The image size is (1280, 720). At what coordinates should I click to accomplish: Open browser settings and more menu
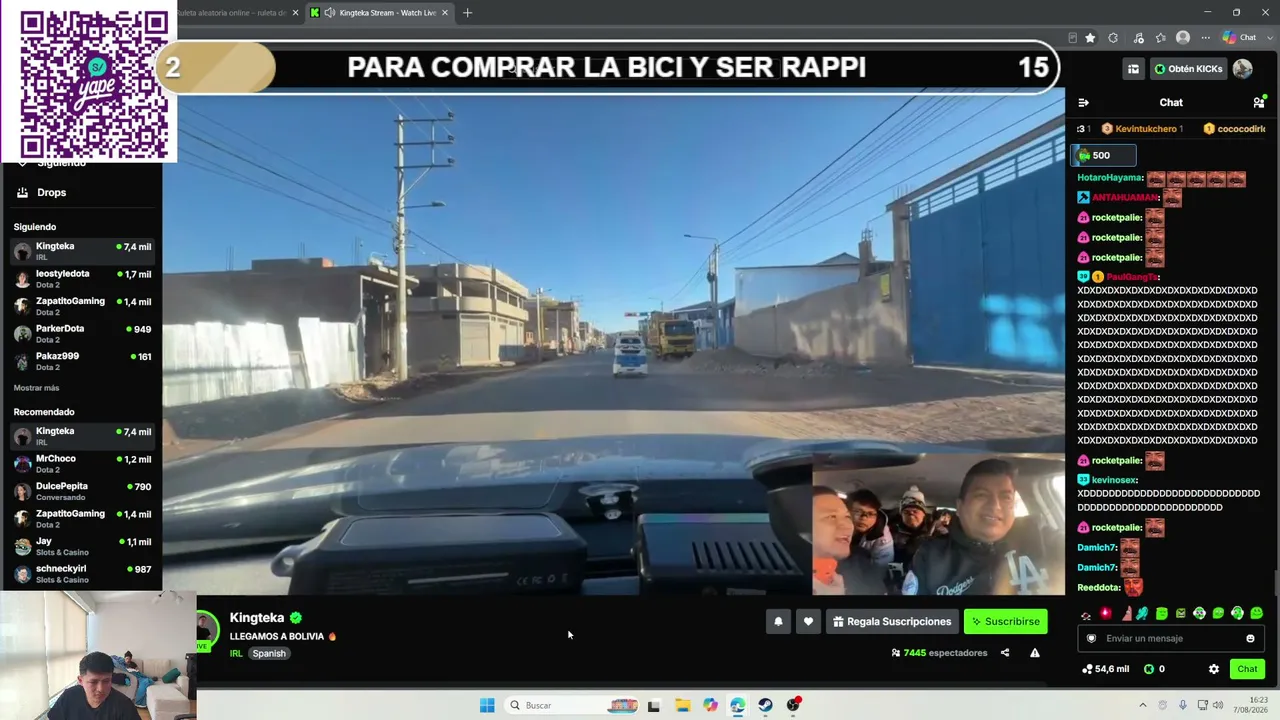point(1206,38)
